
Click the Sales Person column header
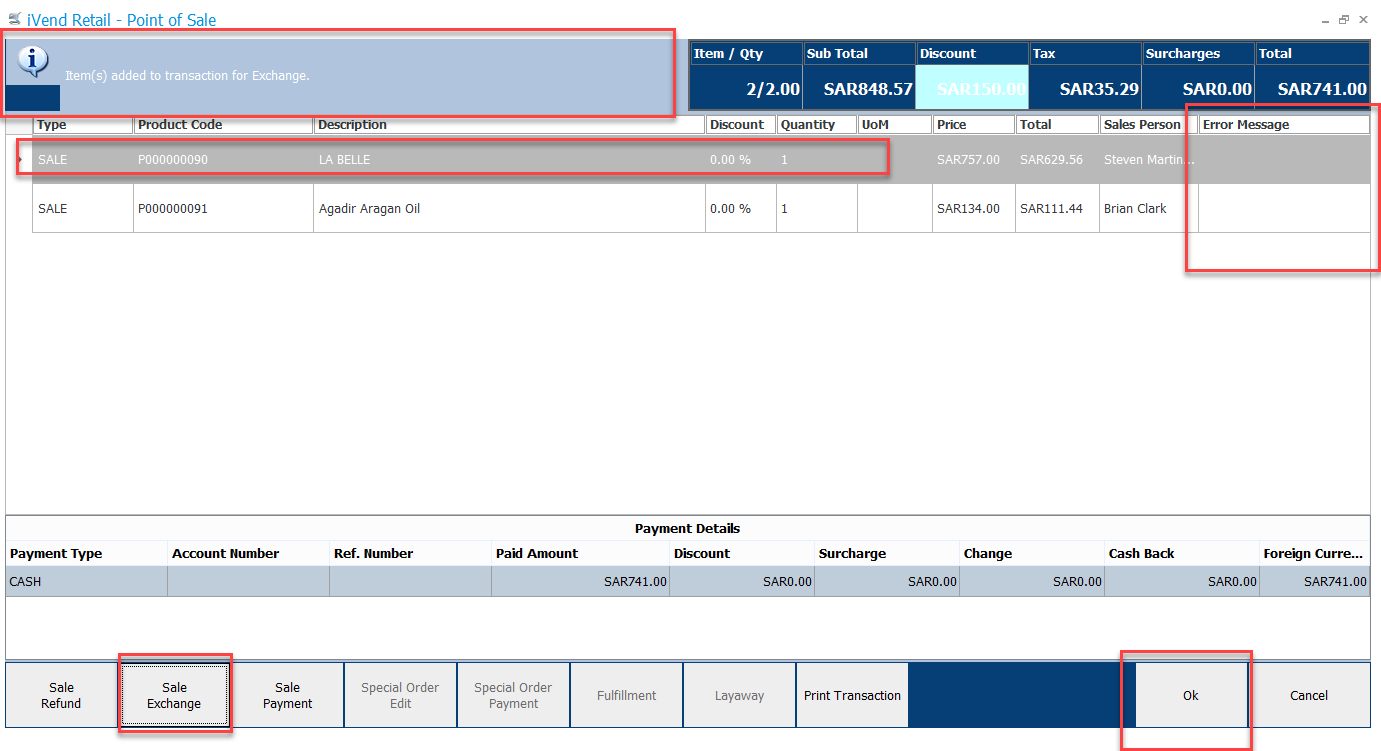(x=1148, y=125)
